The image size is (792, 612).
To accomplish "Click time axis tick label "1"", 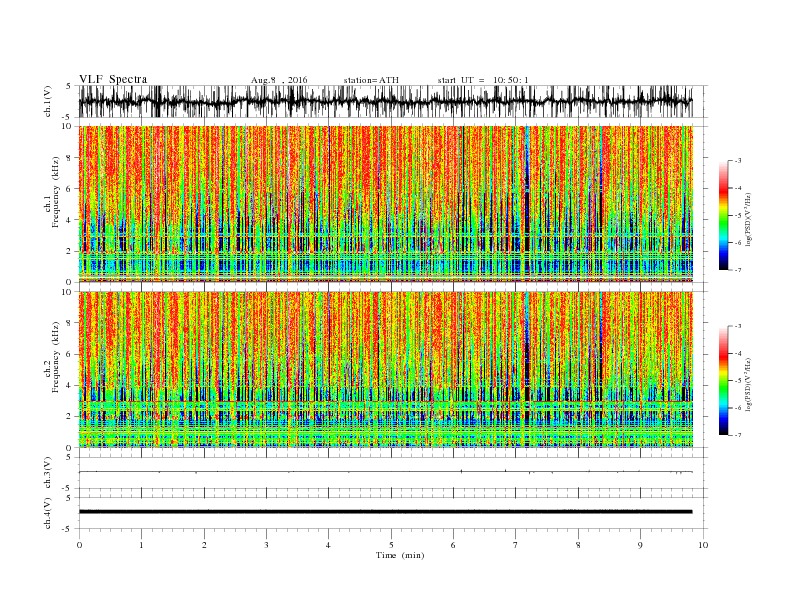I will click(x=141, y=545).
